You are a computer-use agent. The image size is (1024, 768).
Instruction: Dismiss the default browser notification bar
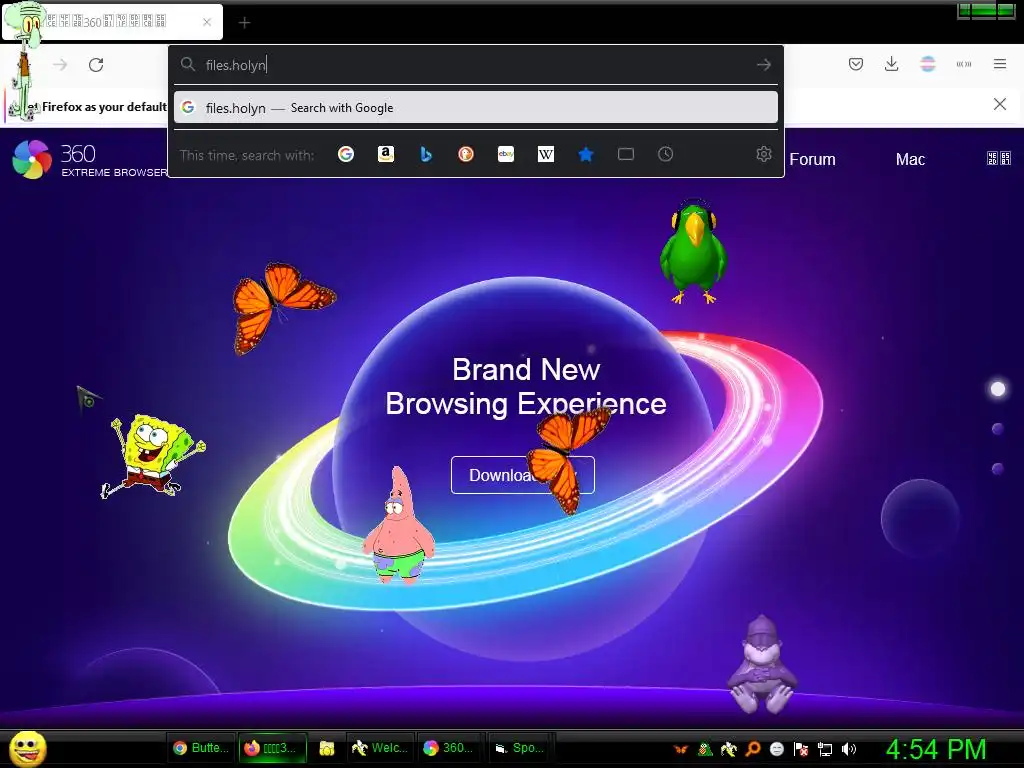click(999, 104)
